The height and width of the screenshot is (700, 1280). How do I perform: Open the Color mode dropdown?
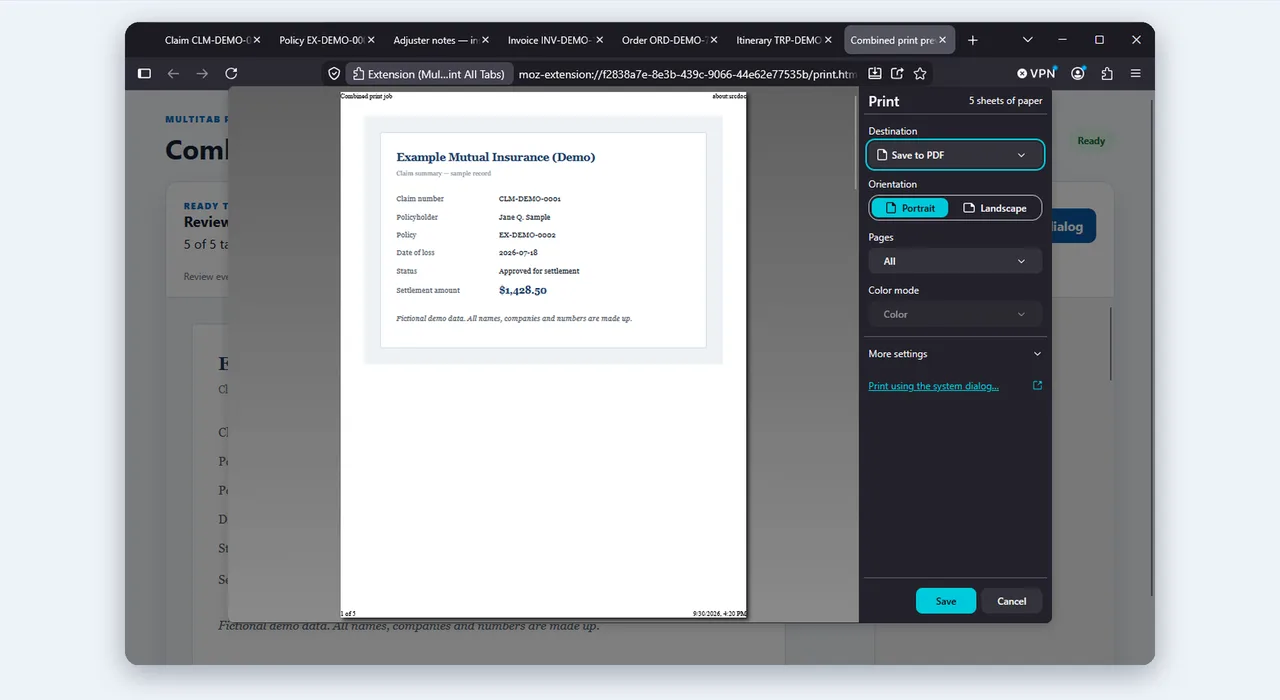955,314
